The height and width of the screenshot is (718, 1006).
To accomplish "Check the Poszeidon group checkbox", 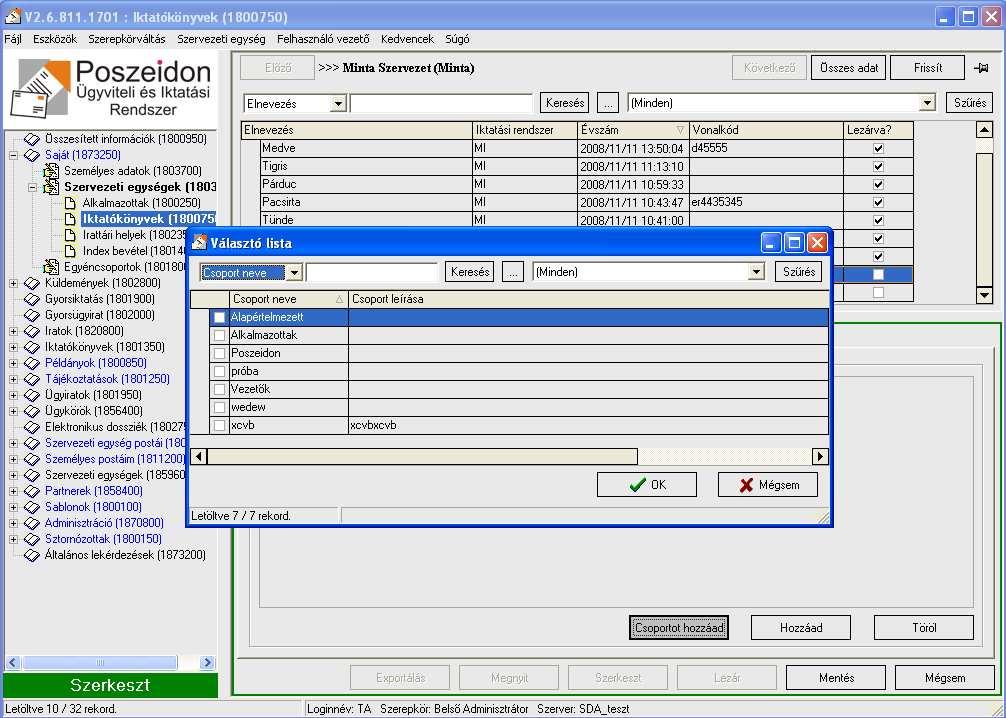I will coord(219,353).
